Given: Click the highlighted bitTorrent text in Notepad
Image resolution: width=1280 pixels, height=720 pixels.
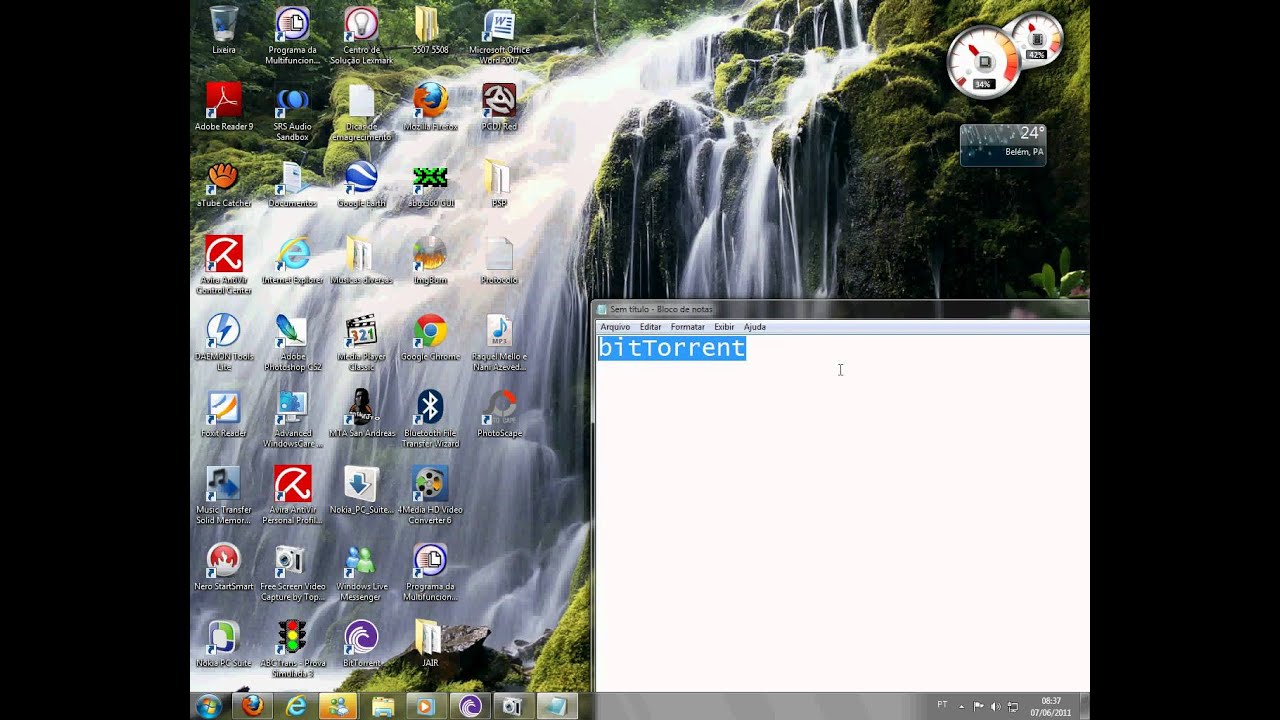Looking at the screenshot, I should 672,348.
